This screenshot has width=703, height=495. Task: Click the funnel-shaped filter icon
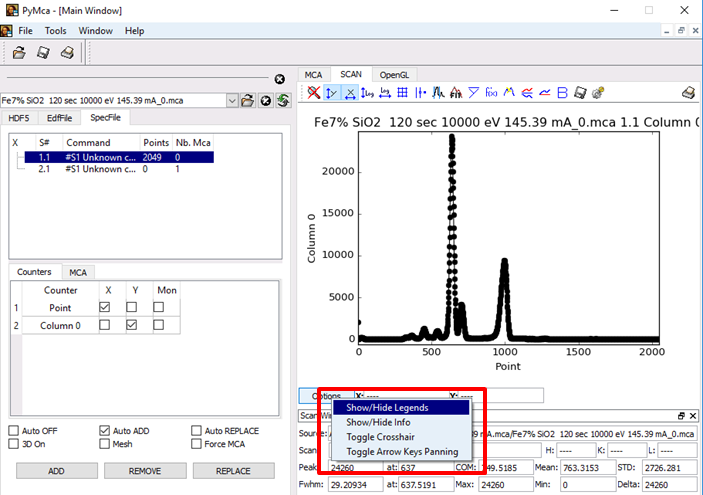pos(473,93)
